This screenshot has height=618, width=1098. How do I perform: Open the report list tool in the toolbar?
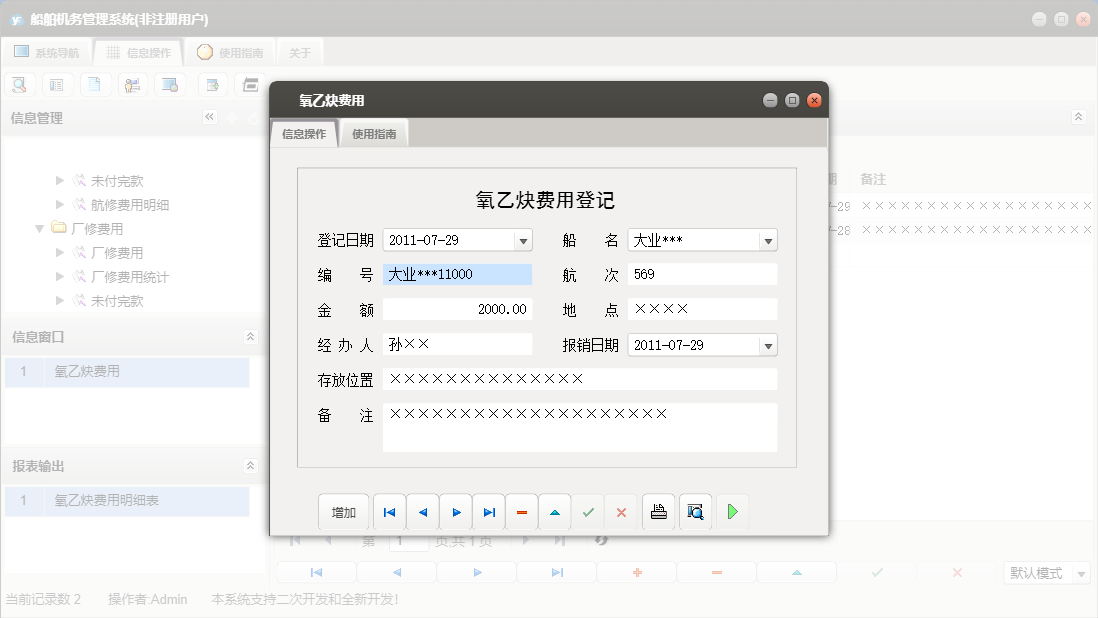[x=57, y=84]
